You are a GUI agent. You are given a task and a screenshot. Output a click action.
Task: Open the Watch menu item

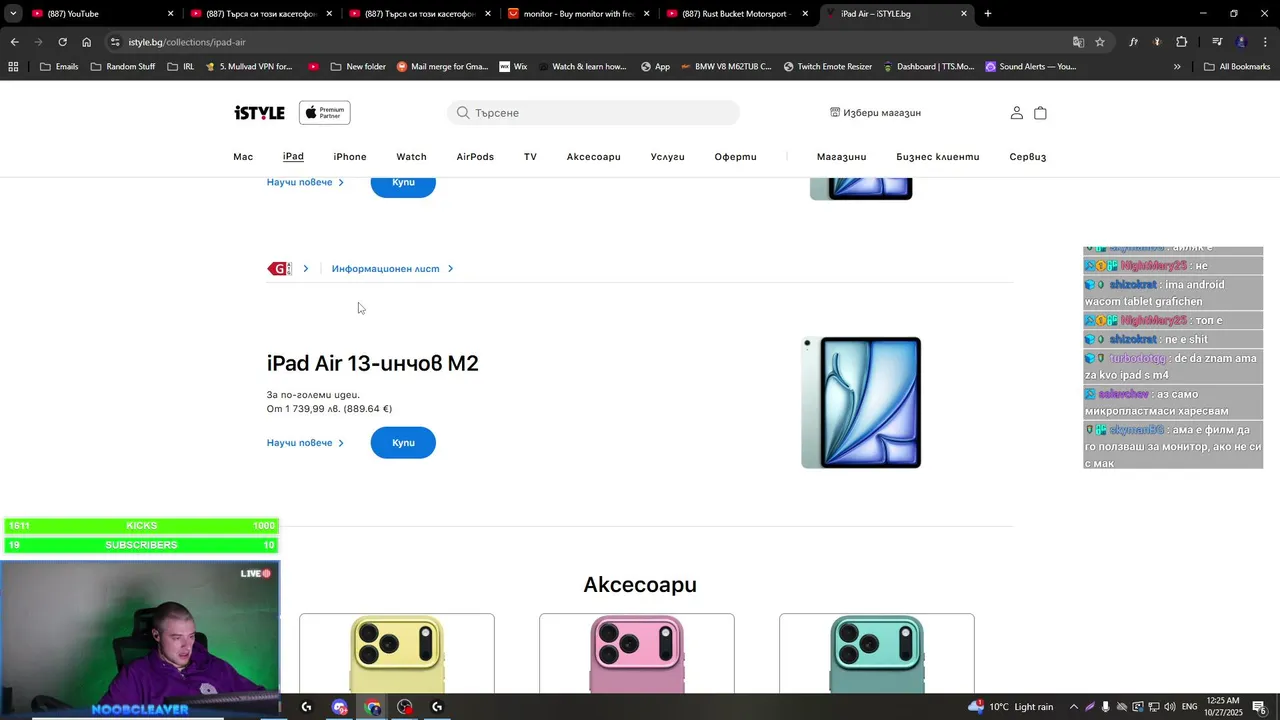(411, 157)
